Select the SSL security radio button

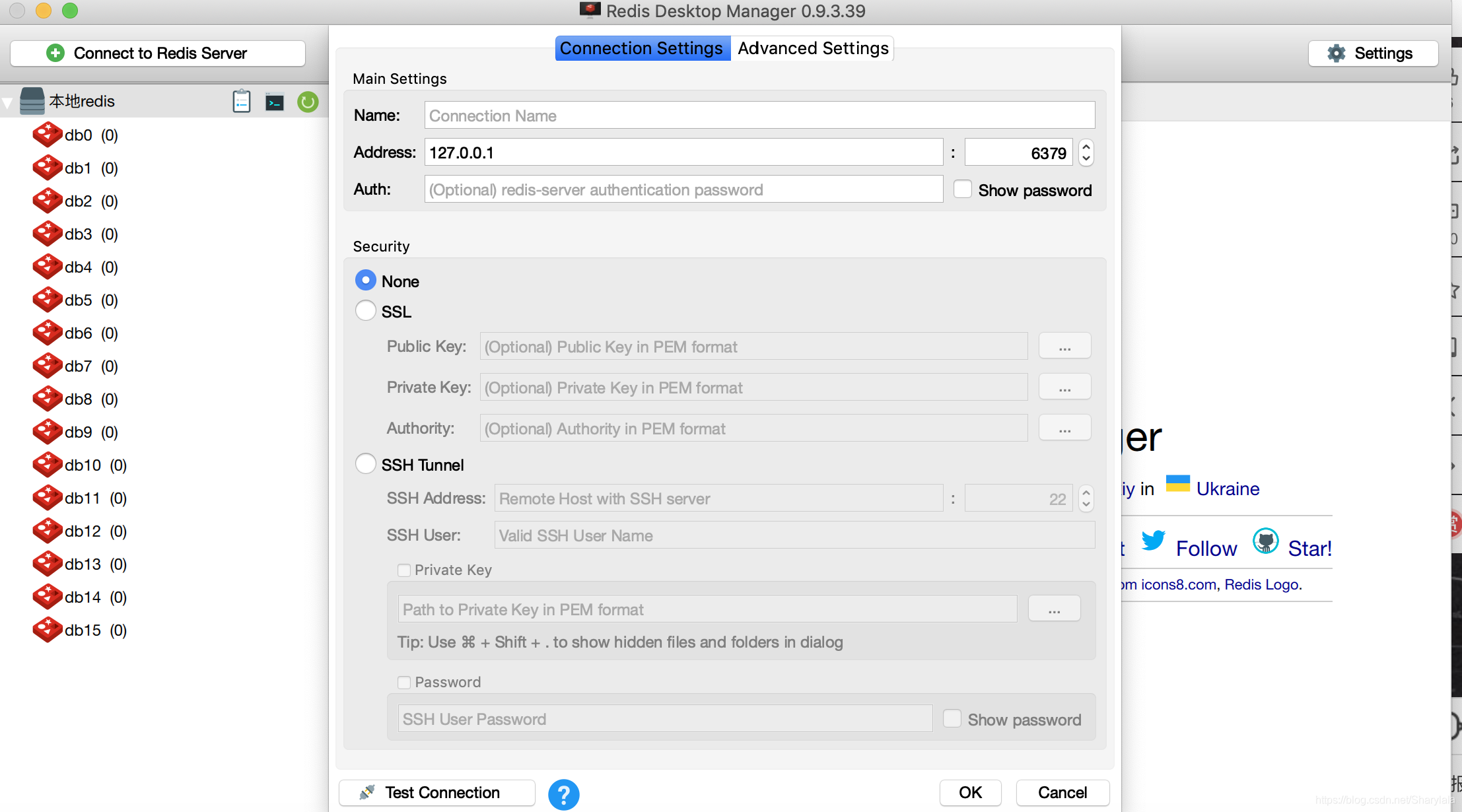[x=366, y=310]
